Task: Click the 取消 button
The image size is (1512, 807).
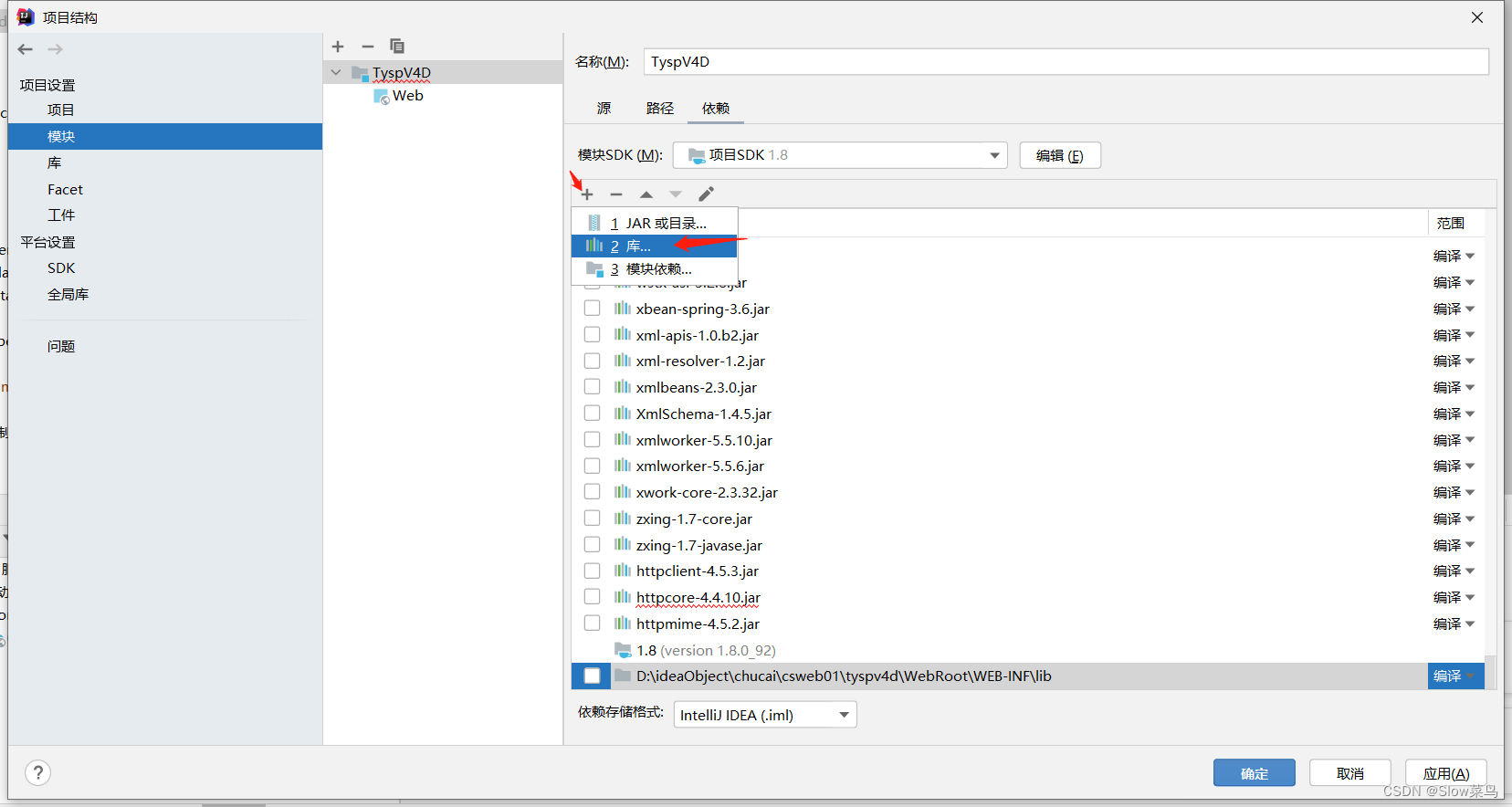Action: [1350, 773]
